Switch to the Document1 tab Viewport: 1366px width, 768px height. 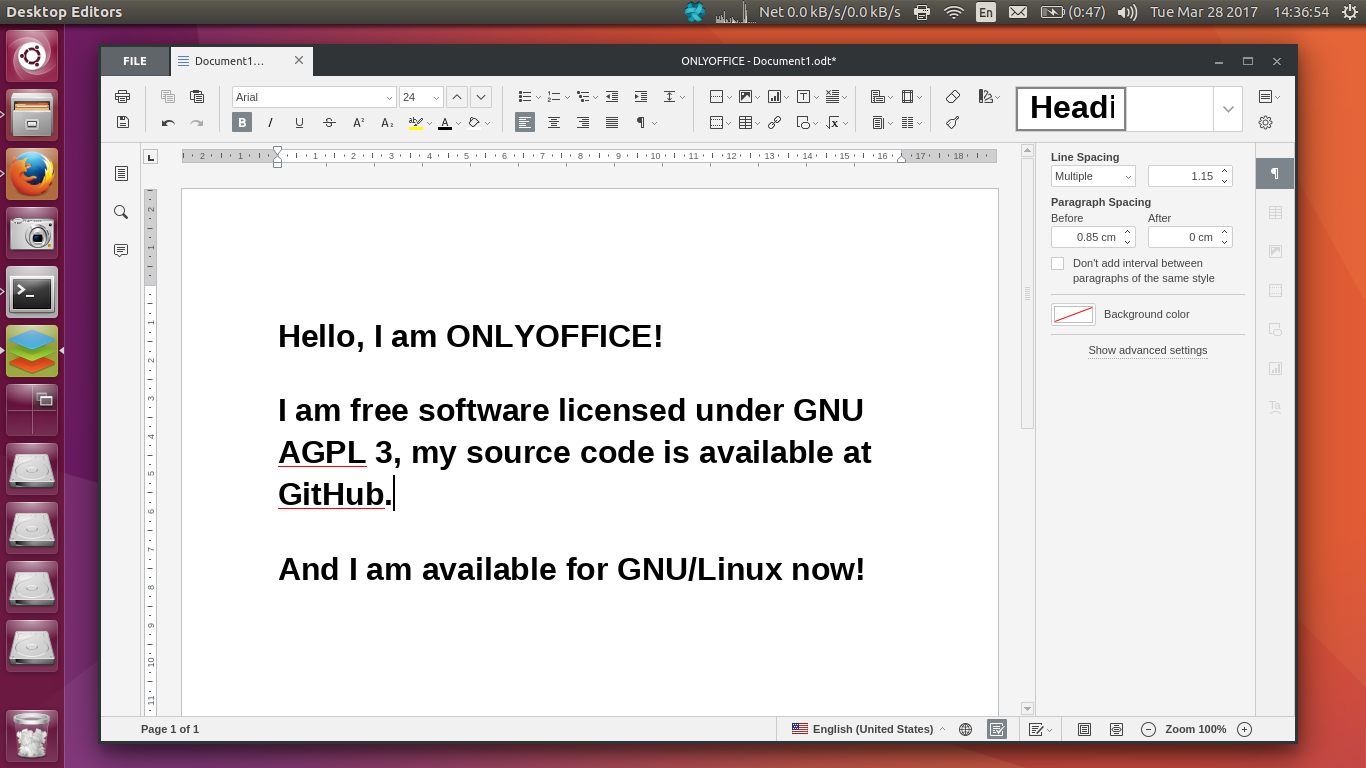(228, 61)
